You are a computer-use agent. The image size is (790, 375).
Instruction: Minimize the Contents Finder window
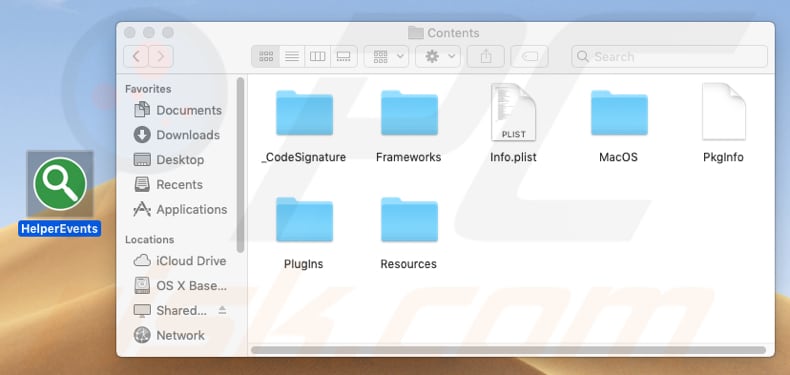[149, 33]
